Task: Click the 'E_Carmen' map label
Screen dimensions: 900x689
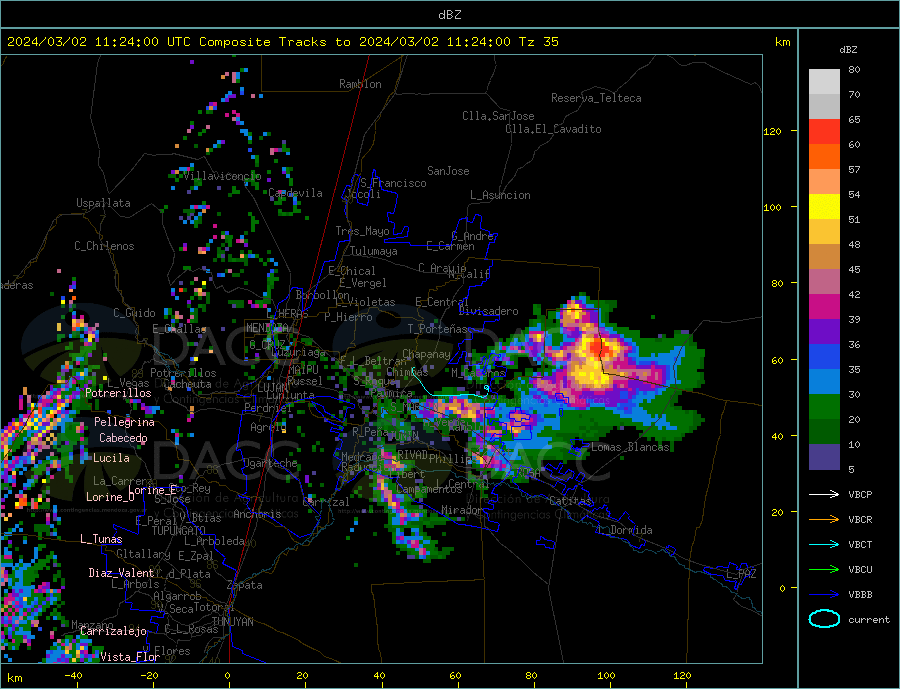Action: tap(451, 247)
